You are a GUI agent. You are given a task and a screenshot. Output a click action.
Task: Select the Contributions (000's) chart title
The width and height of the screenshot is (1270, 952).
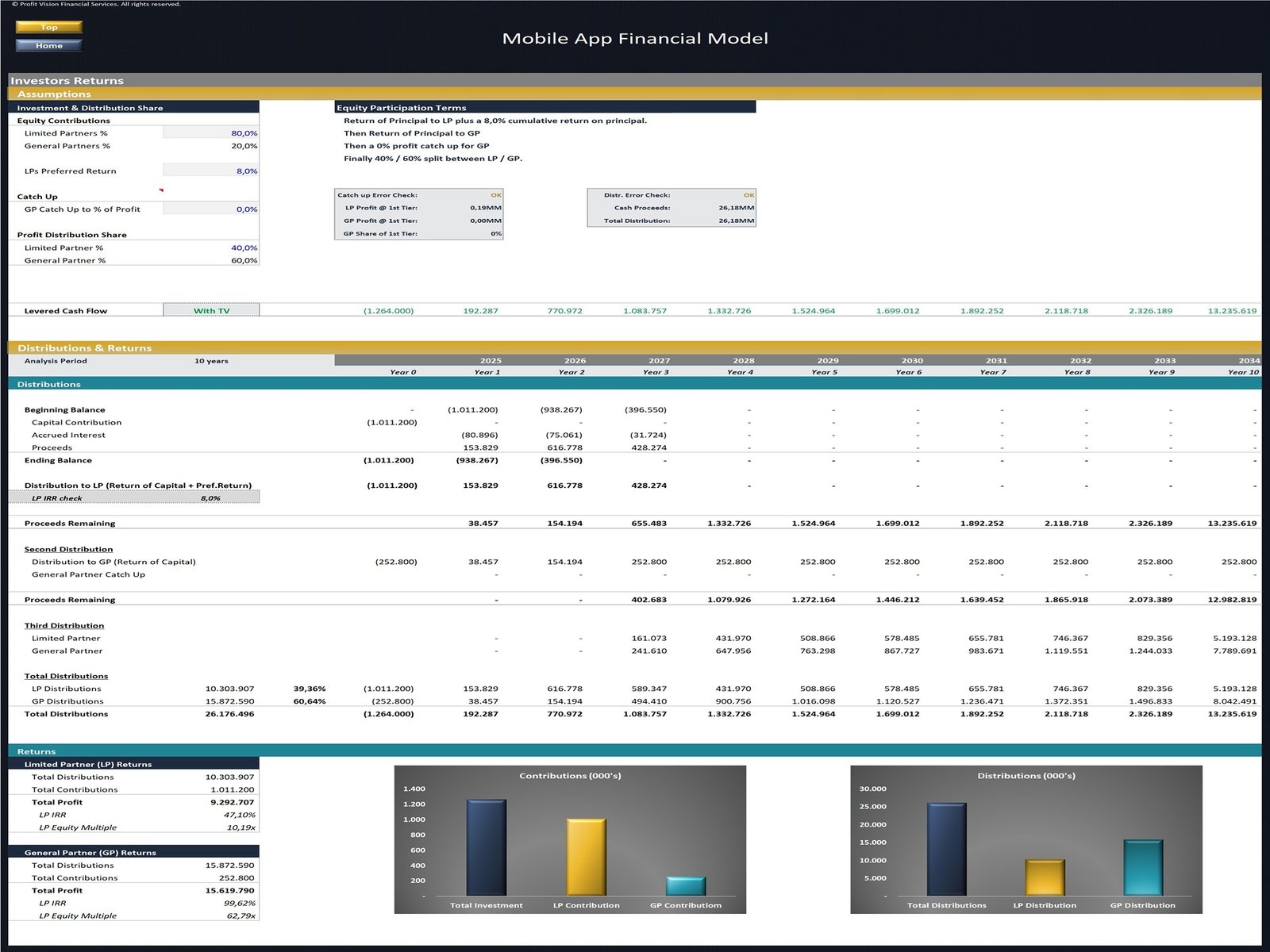[x=570, y=775]
